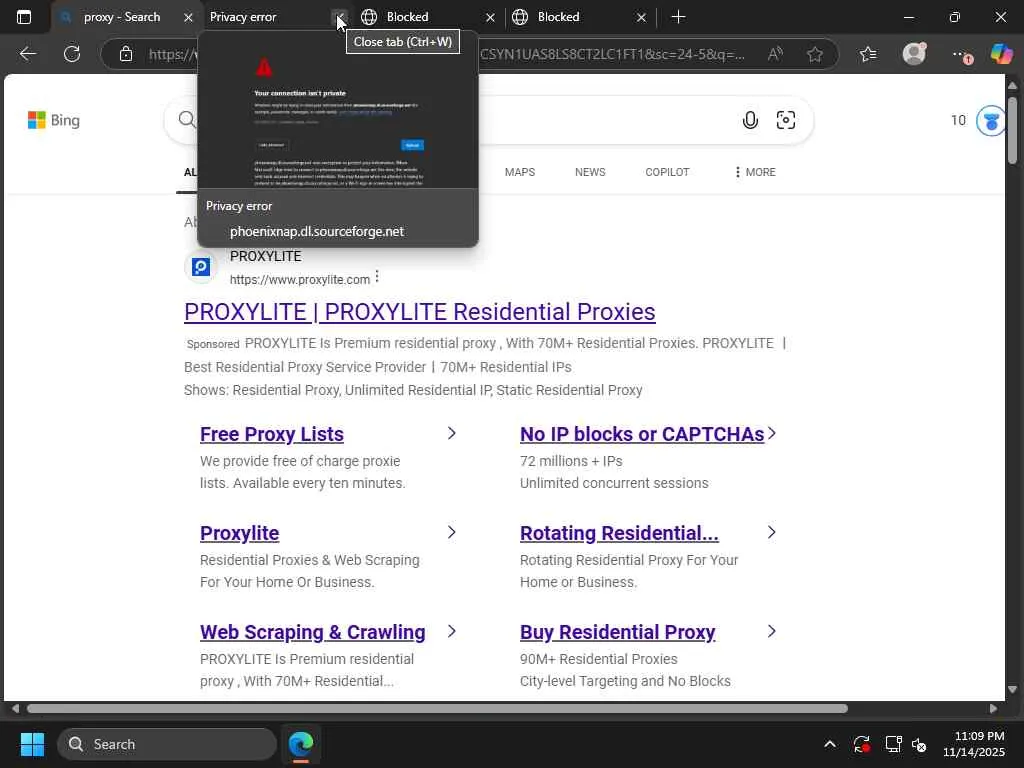Open visual search camera icon
The width and height of the screenshot is (1024, 768).
point(786,120)
